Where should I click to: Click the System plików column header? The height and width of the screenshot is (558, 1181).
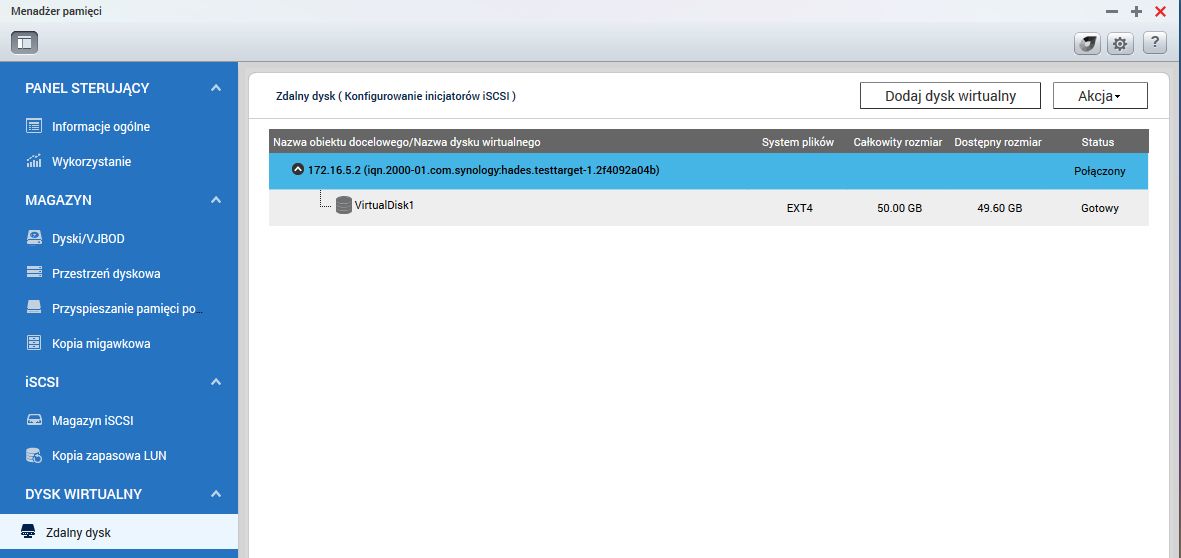[x=798, y=142]
